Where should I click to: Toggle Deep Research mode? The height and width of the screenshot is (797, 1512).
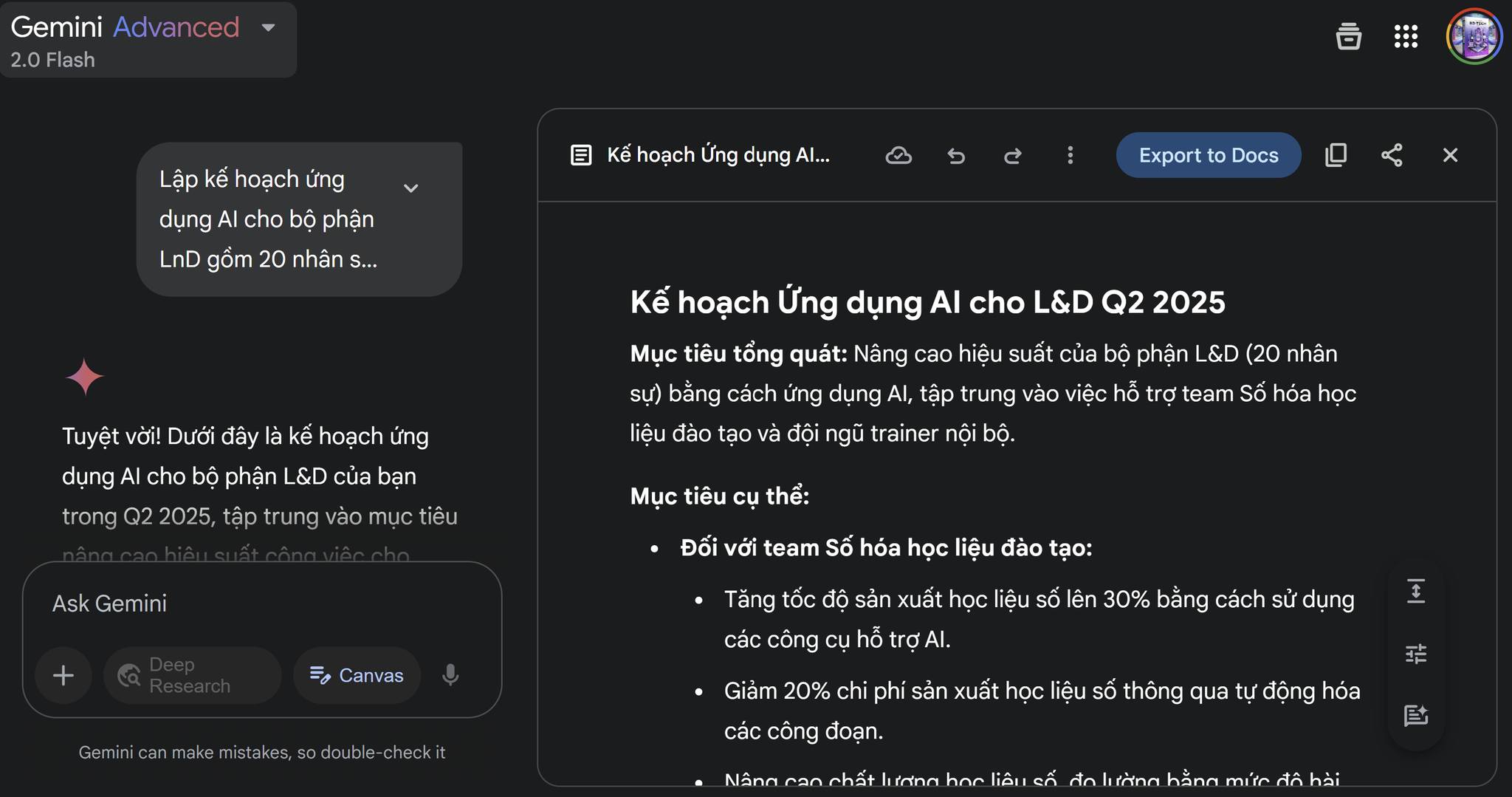192,675
